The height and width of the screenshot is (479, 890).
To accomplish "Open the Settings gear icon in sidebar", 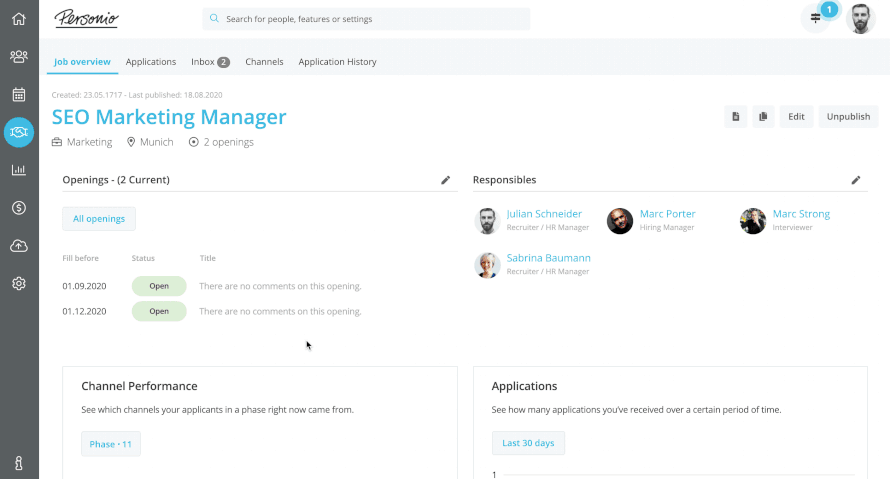I will (x=18, y=284).
